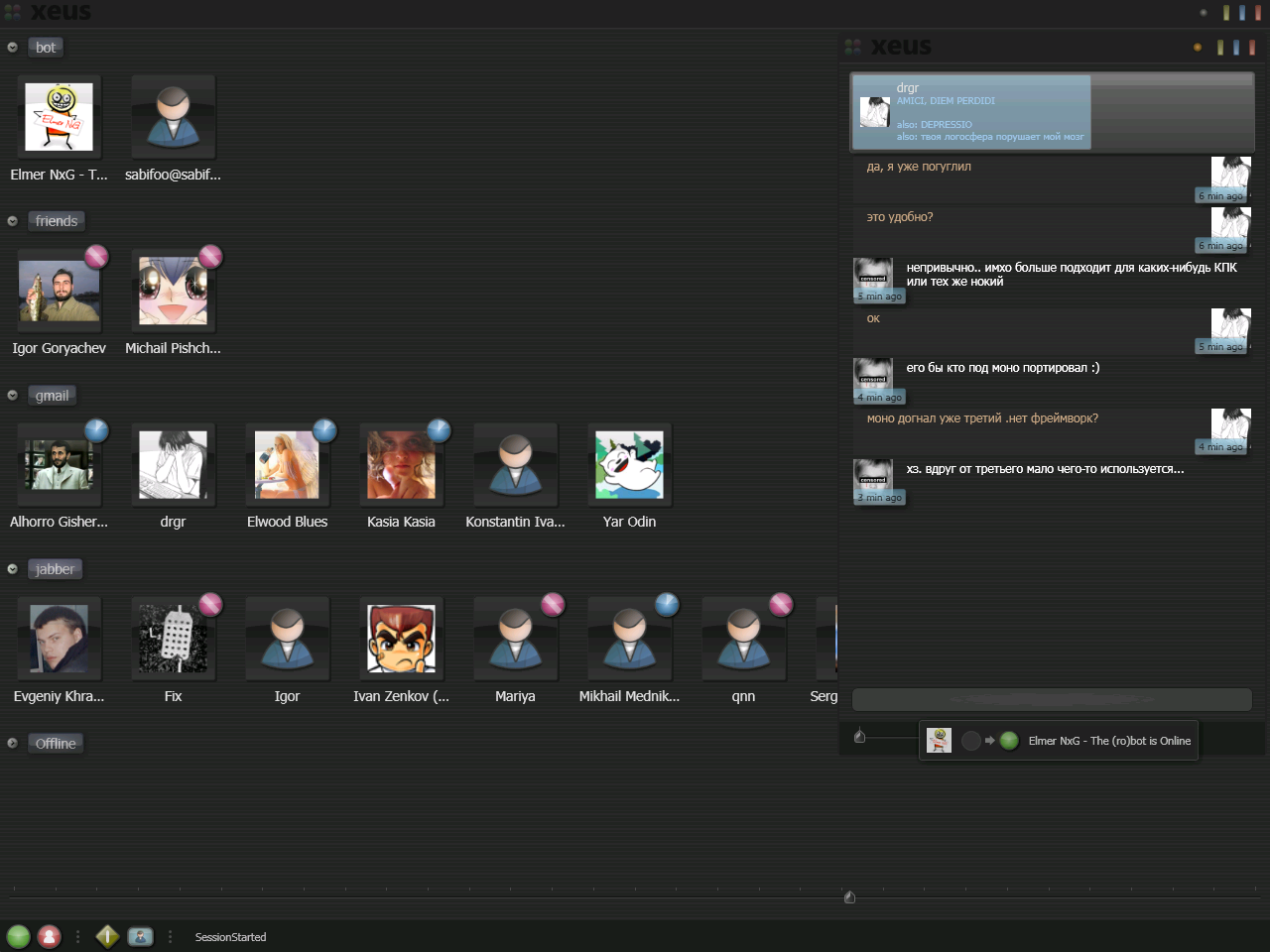
Task: Click Elmer NxG online notification popup
Action: [x=1059, y=741]
